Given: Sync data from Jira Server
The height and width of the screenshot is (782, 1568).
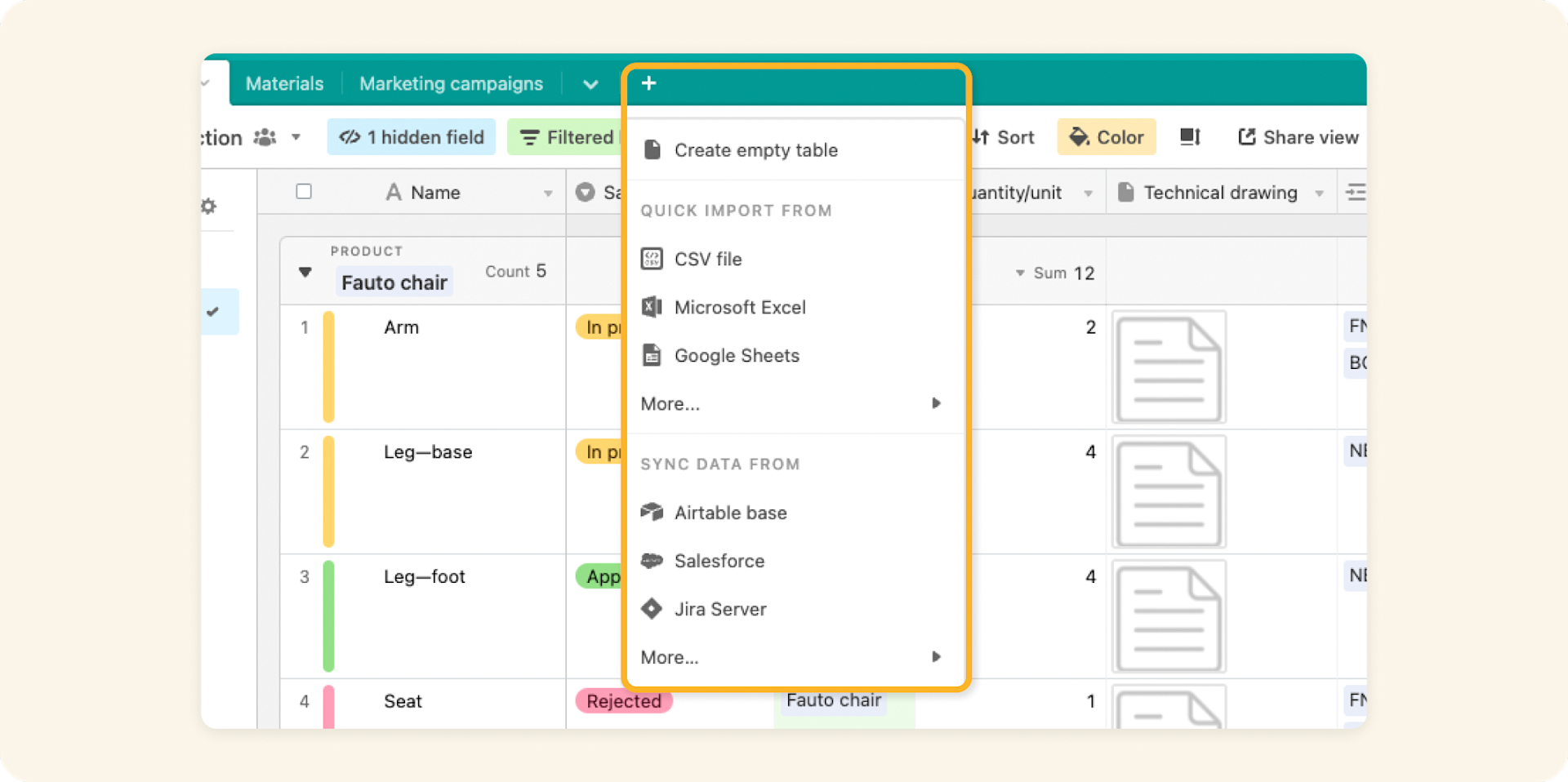Looking at the screenshot, I should (719, 608).
